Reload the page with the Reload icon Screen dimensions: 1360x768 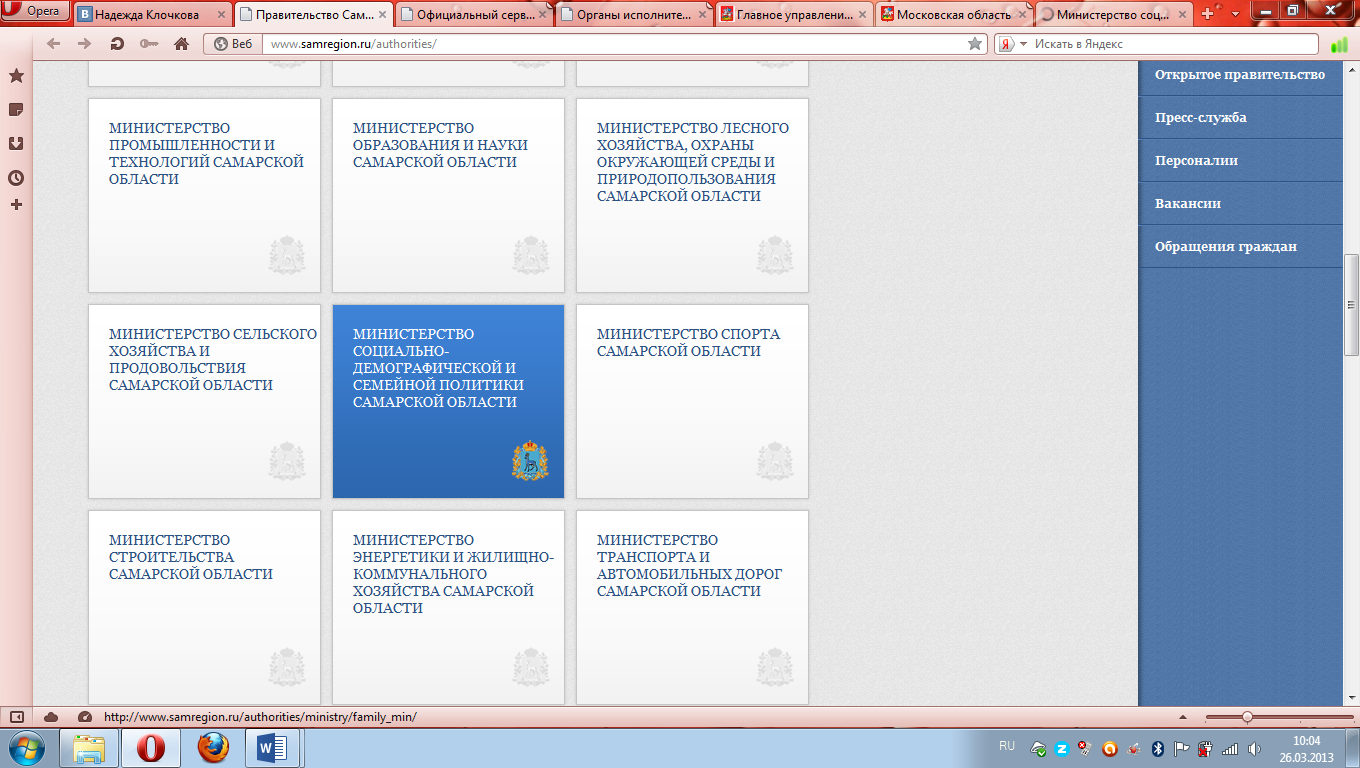117,44
